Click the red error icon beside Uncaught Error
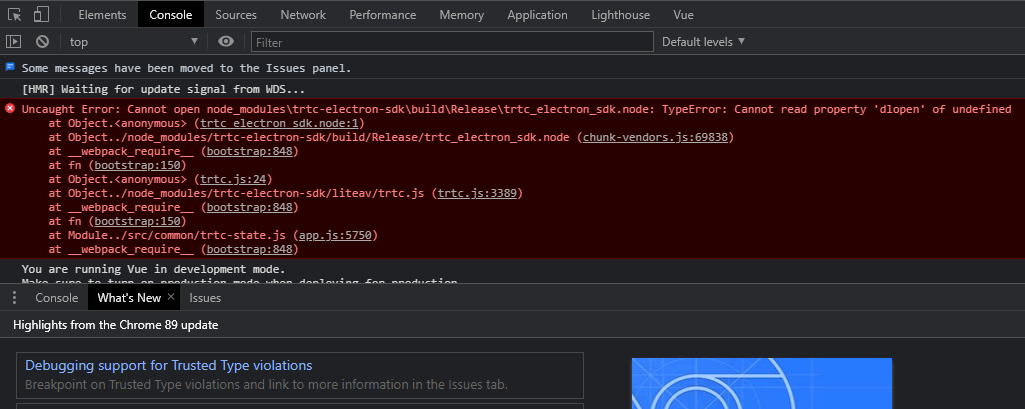 pyautogui.click(x=10, y=109)
